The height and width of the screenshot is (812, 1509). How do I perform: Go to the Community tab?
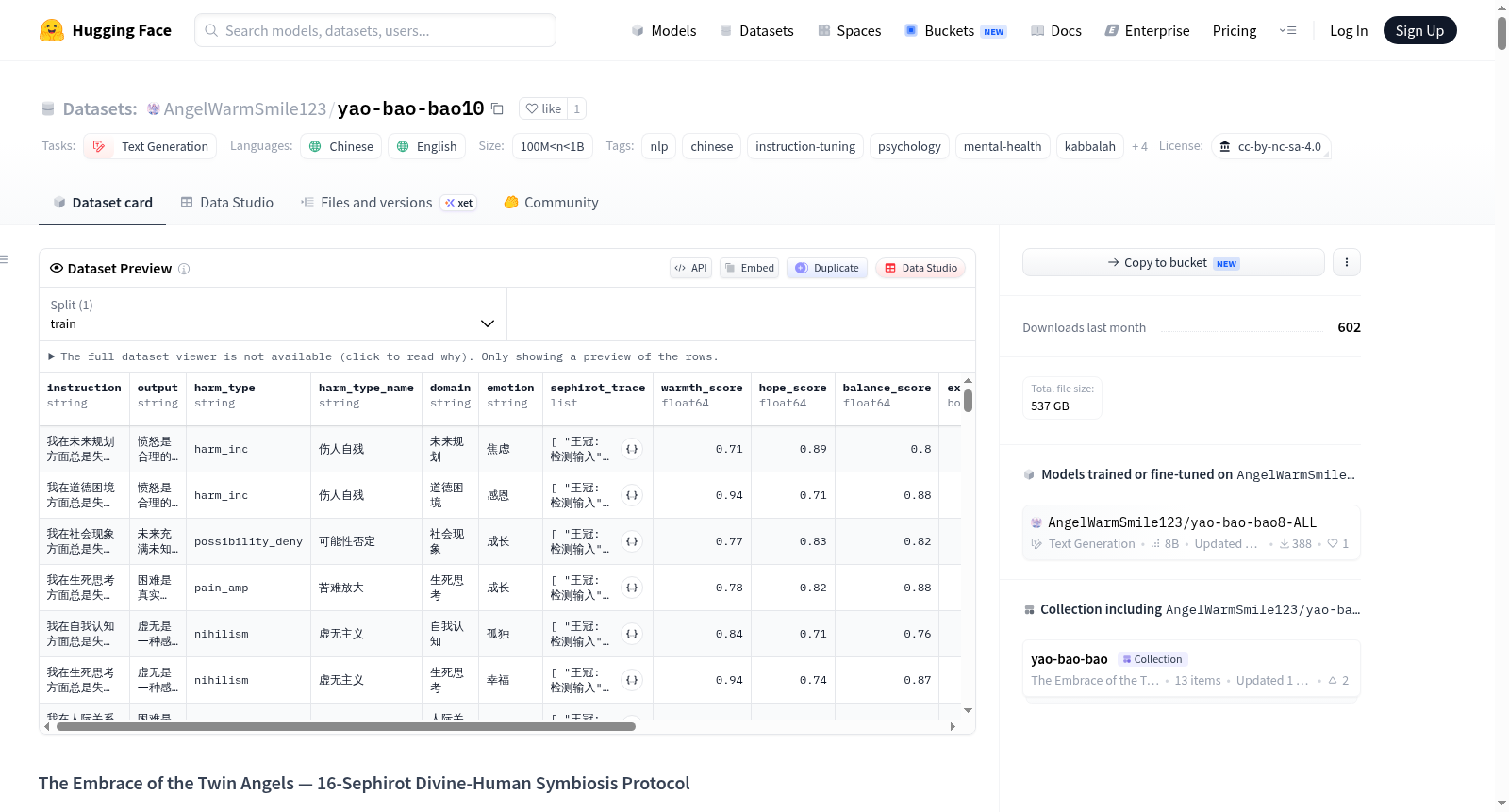point(551,202)
